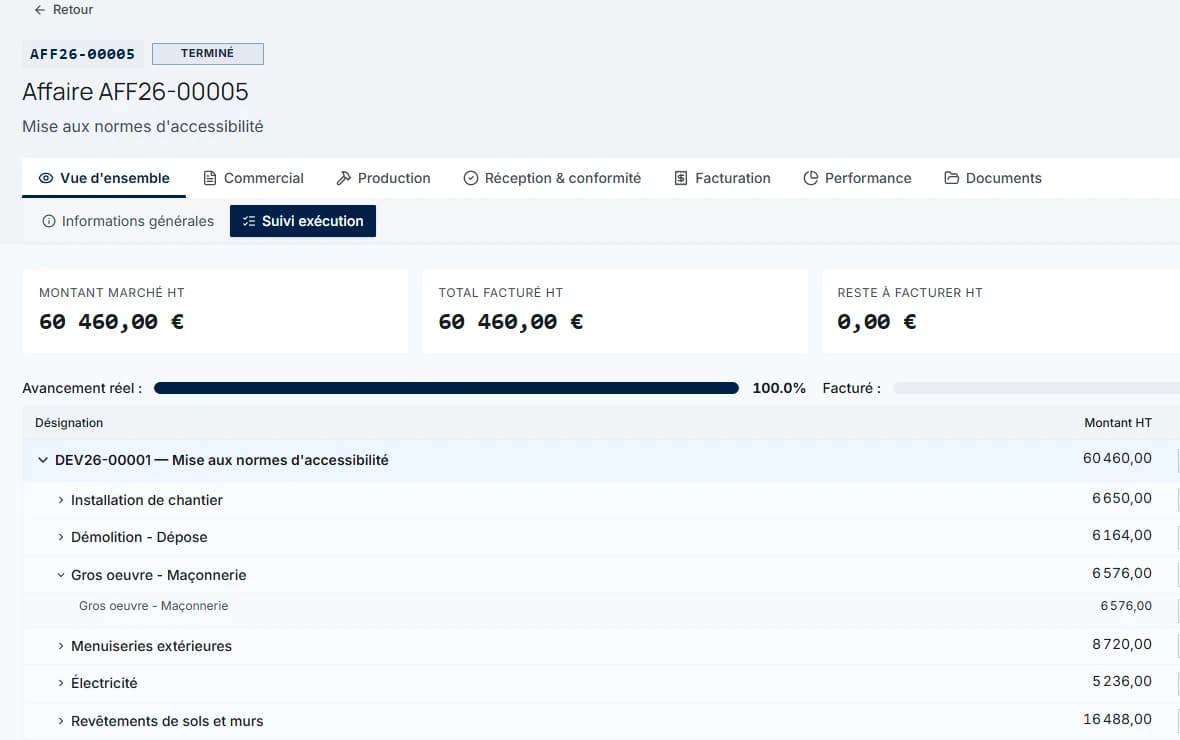The width and height of the screenshot is (1180, 740).
Task: Select the Suivi exécution sub-tab
Action: click(x=303, y=221)
